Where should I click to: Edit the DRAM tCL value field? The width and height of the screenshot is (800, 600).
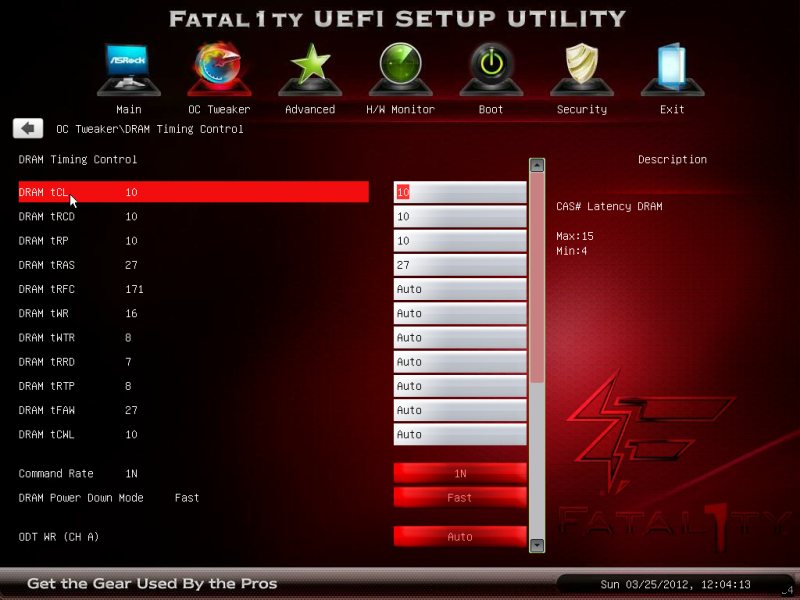pos(460,192)
